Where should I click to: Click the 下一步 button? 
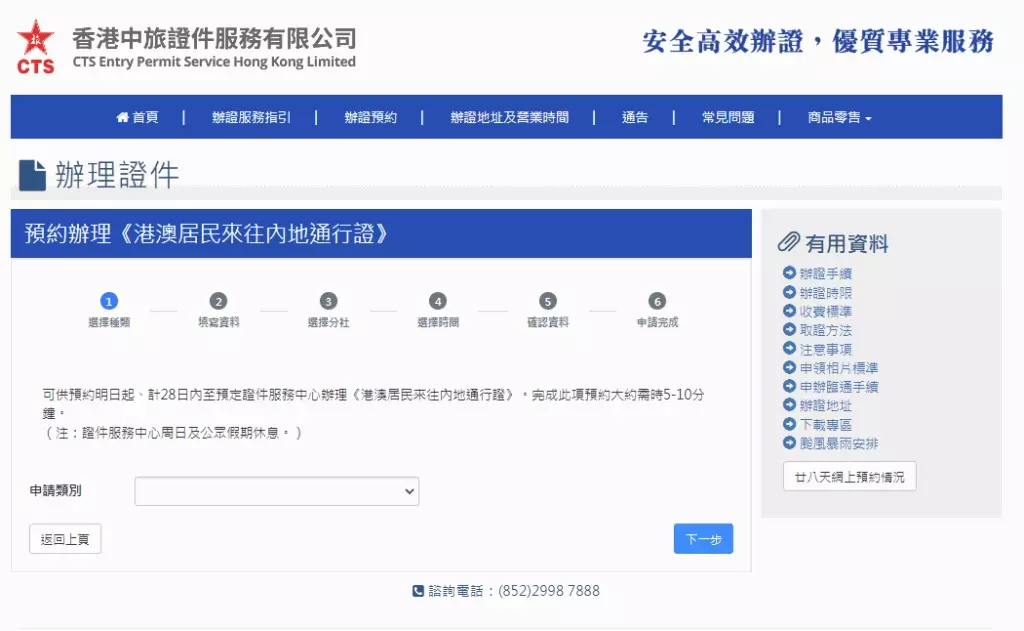point(703,539)
